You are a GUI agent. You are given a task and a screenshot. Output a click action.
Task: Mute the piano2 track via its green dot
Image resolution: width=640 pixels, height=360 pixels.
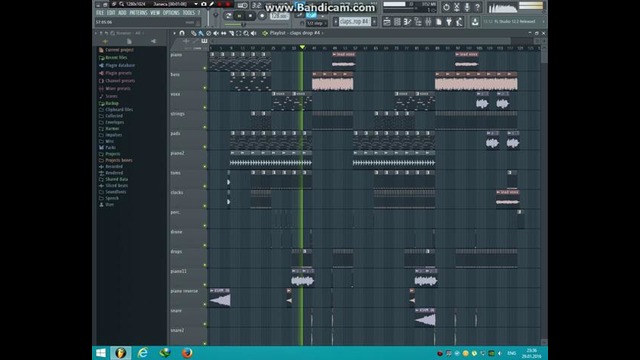[x=205, y=167]
